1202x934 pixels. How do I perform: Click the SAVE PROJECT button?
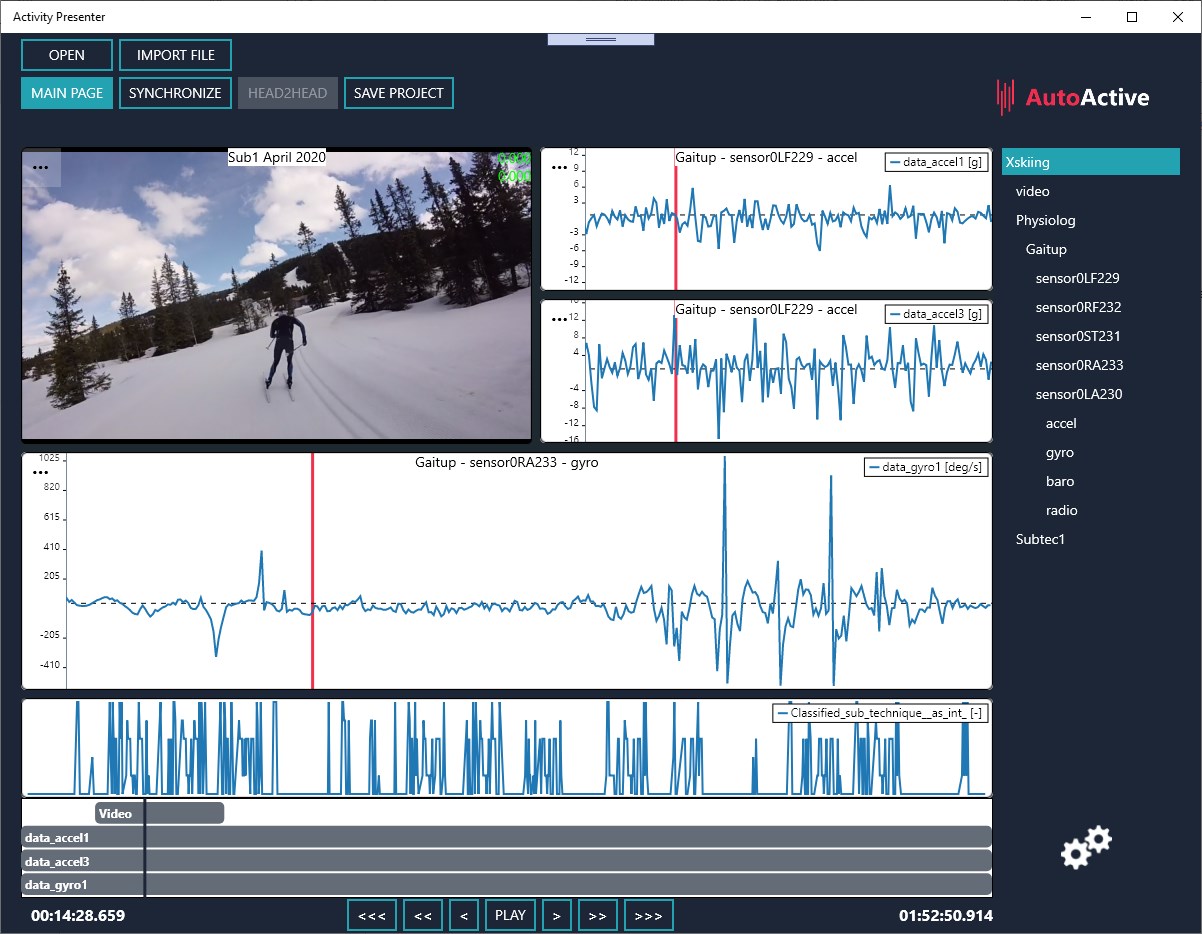click(x=398, y=93)
